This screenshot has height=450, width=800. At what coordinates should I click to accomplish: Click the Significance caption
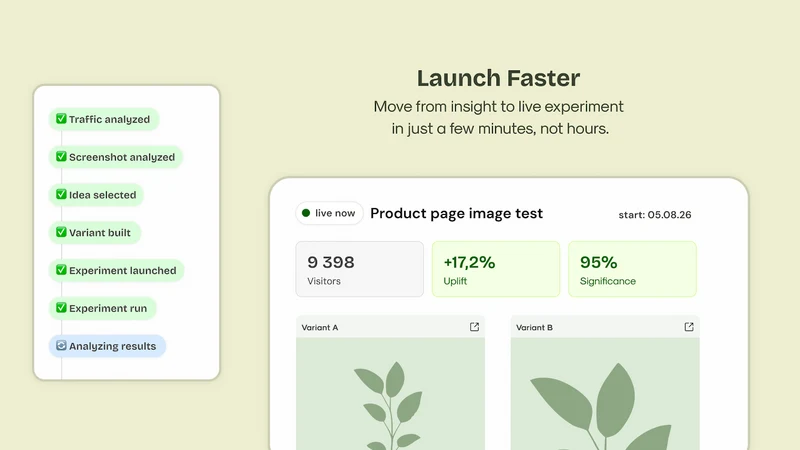click(x=608, y=281)
